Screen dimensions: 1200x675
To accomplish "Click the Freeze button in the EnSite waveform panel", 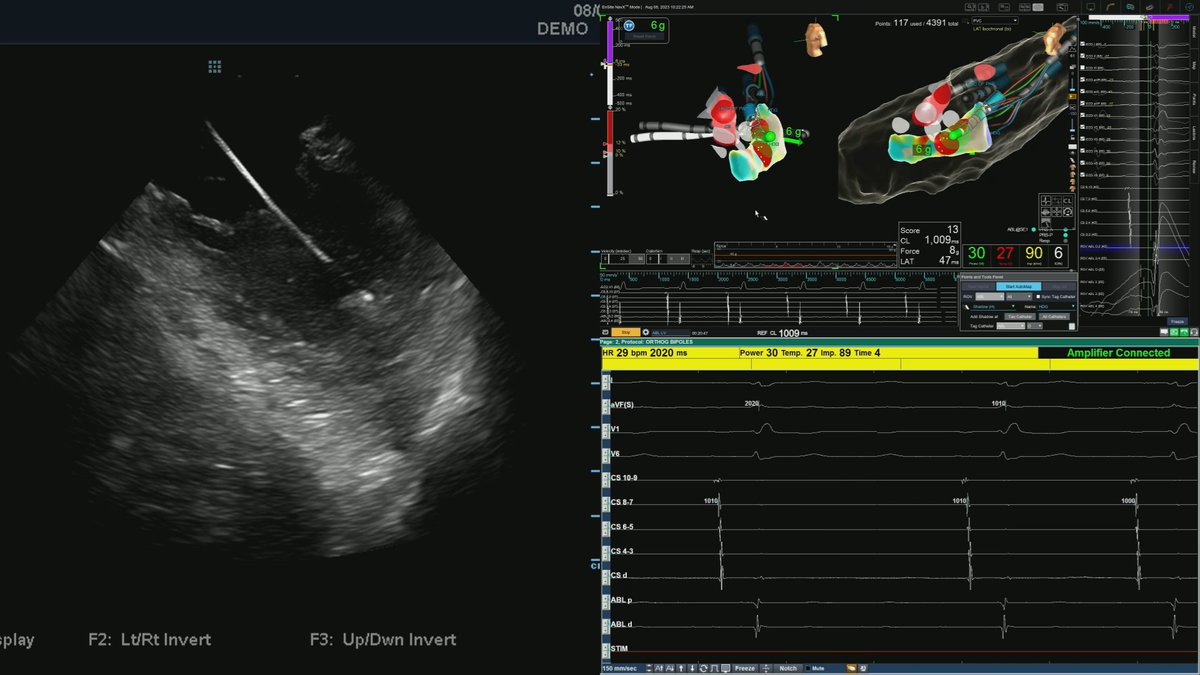I will click(1176, 321).
